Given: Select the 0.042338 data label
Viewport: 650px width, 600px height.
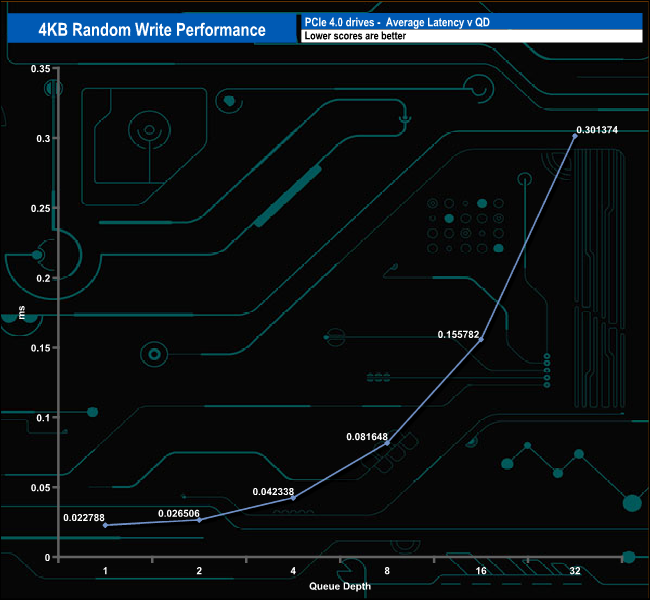Looking at the screenshot, I should (273, 491).
